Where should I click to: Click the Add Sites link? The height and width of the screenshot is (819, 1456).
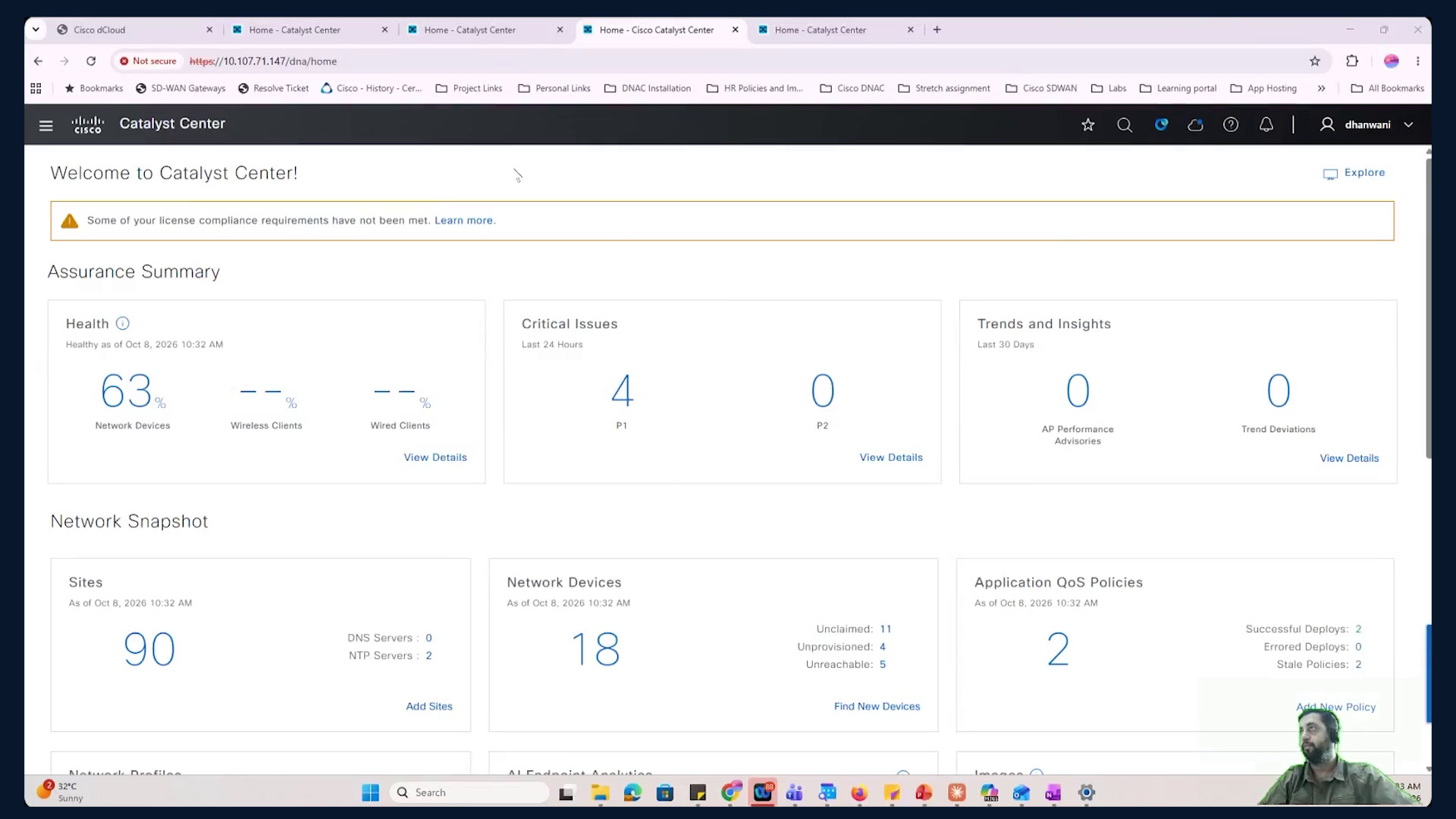pyautogui.click(x=429, y=706)
